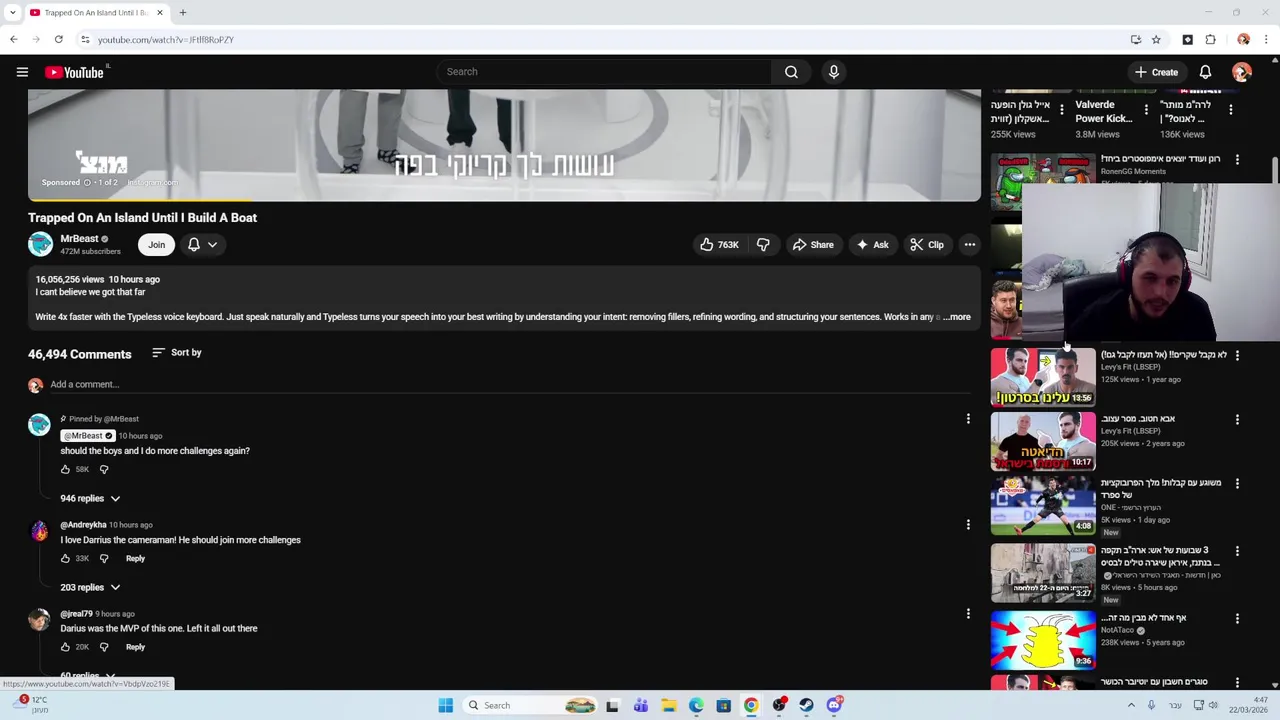1280x720 pixels.
Task: Open account avatar menu on YouTube
Action: [x=1241, y=72]
